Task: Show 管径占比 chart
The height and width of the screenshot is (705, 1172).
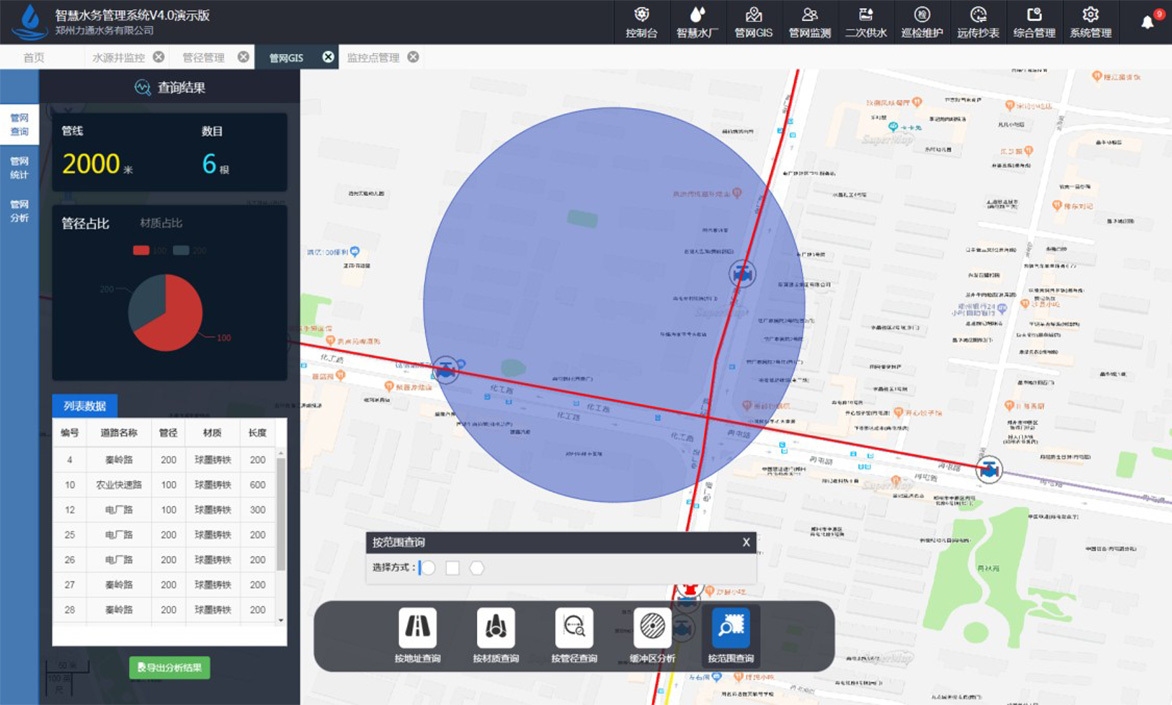Action: click(85, 224)
